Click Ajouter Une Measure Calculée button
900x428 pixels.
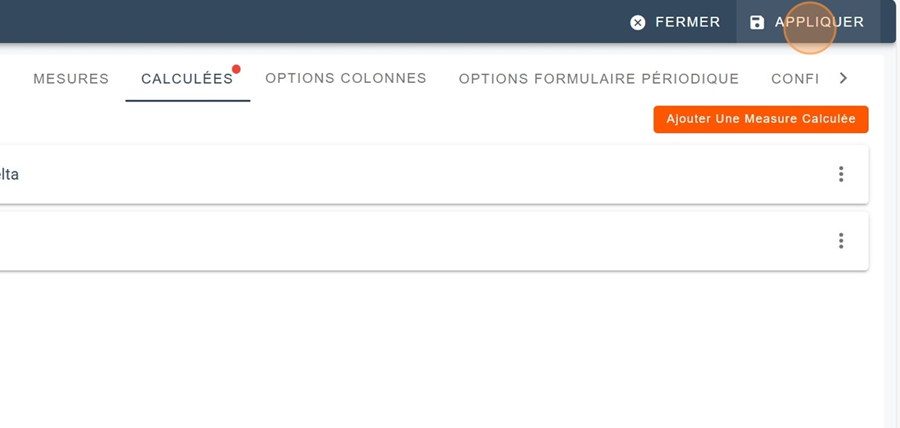(761, 119)
